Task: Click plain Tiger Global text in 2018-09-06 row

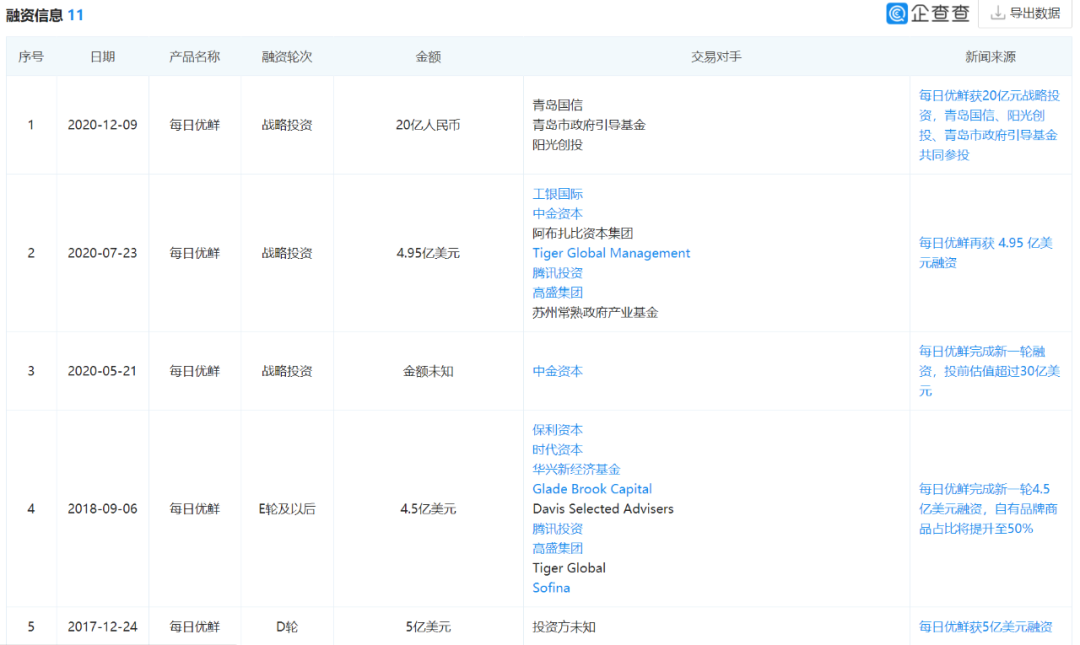Action: click(569, 568)
